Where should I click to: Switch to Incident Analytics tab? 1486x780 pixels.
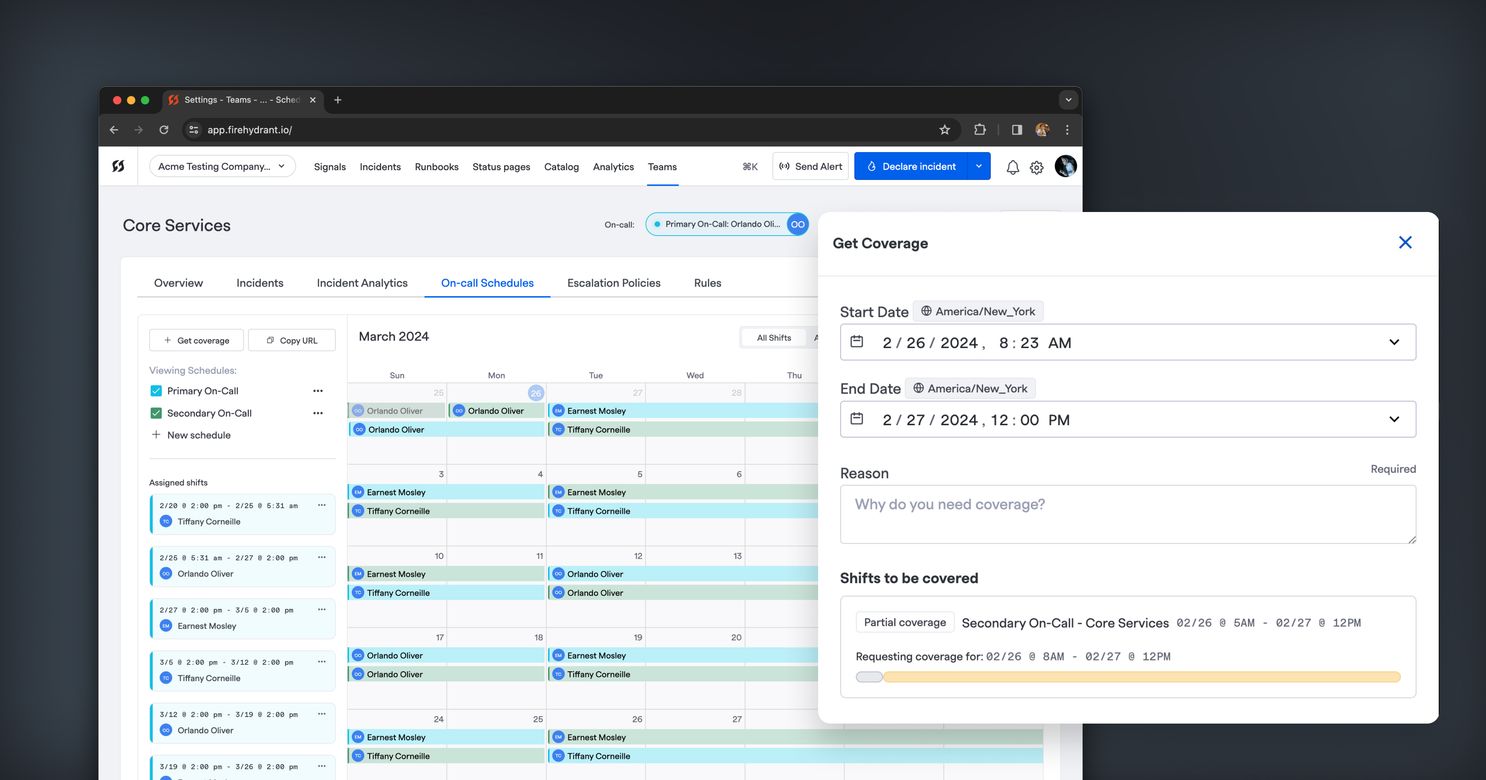coord(362,283)
